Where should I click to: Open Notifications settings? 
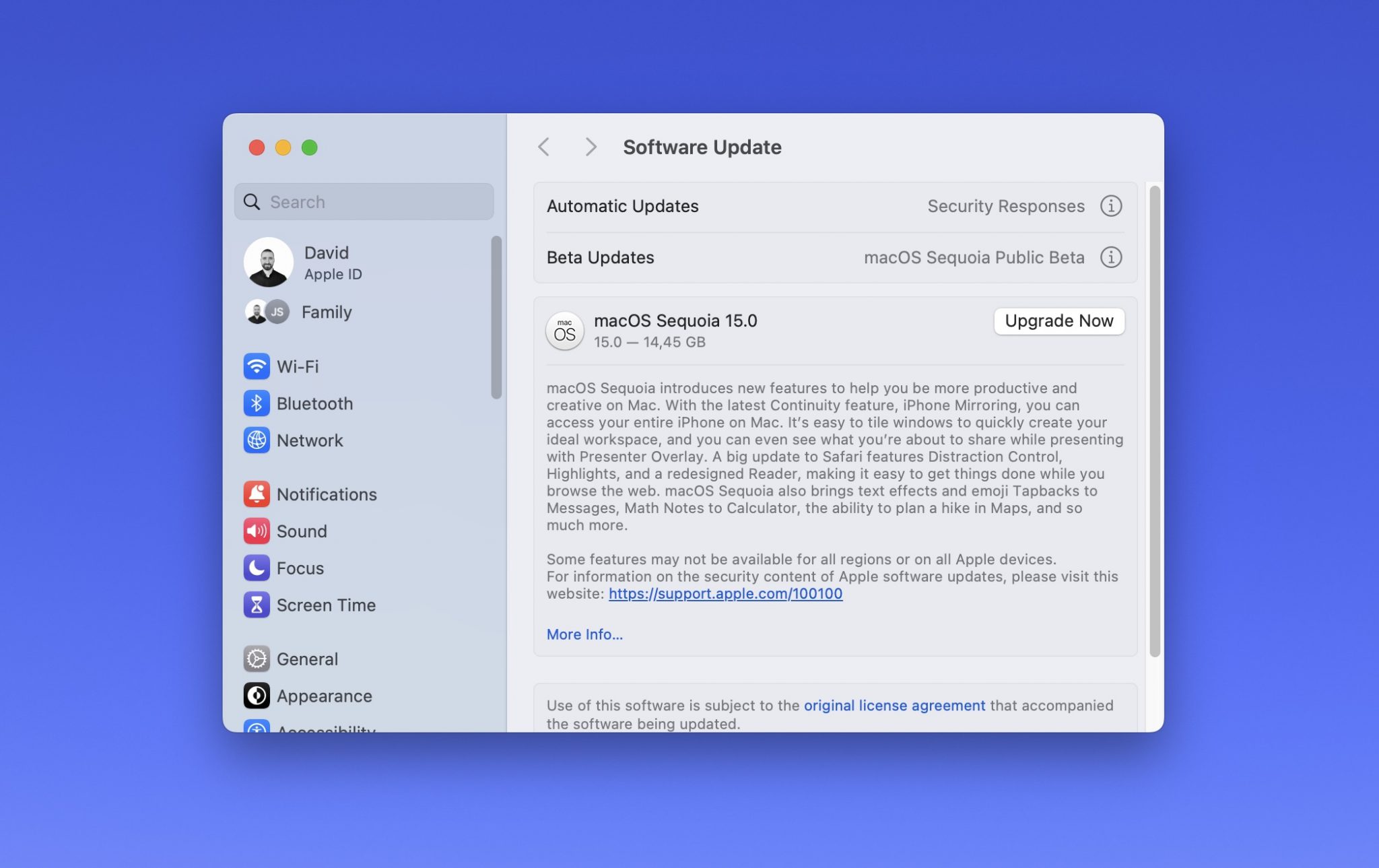(x=326, y=494)
